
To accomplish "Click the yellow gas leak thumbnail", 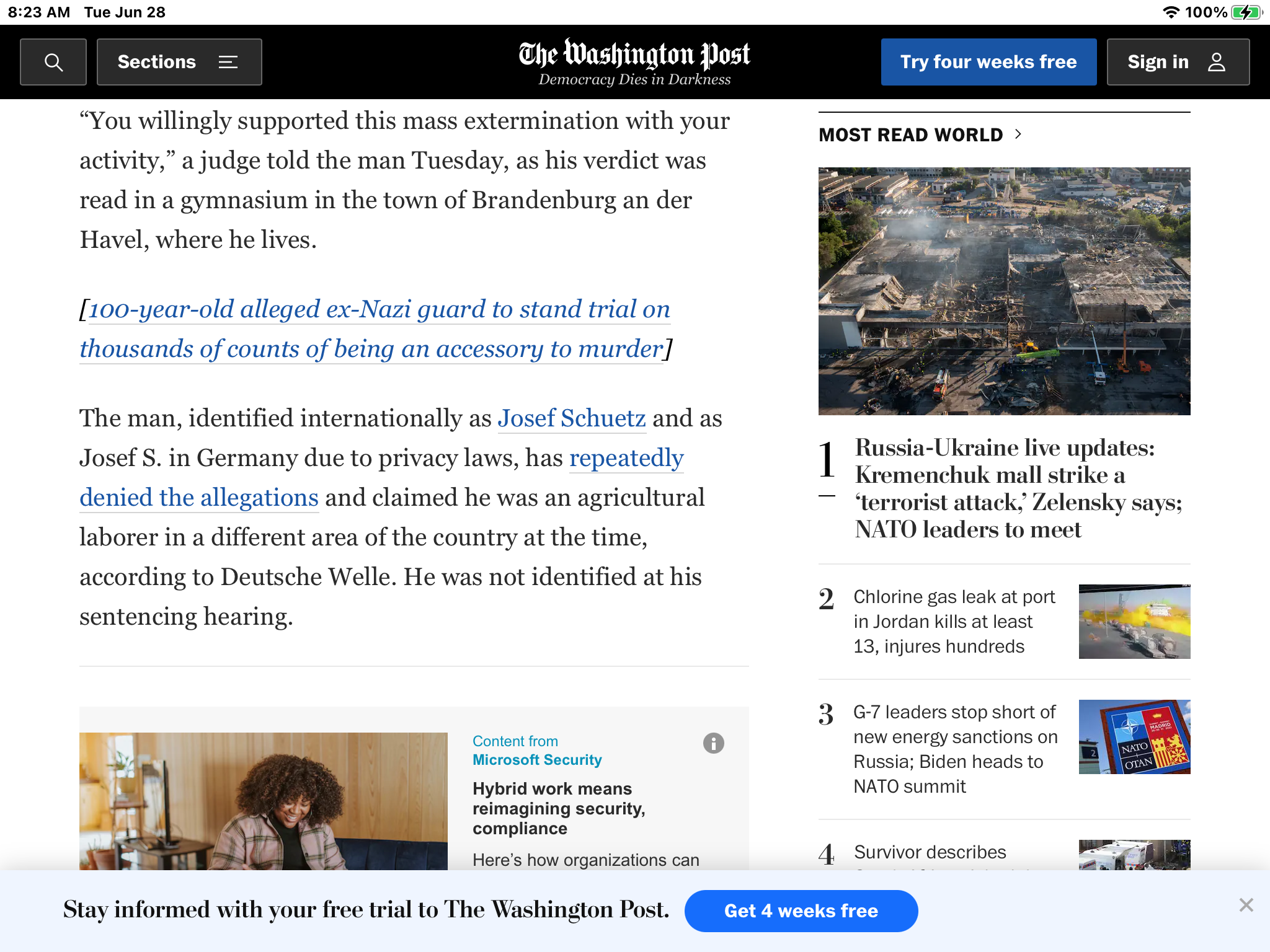I will [x=1134, y=622].
